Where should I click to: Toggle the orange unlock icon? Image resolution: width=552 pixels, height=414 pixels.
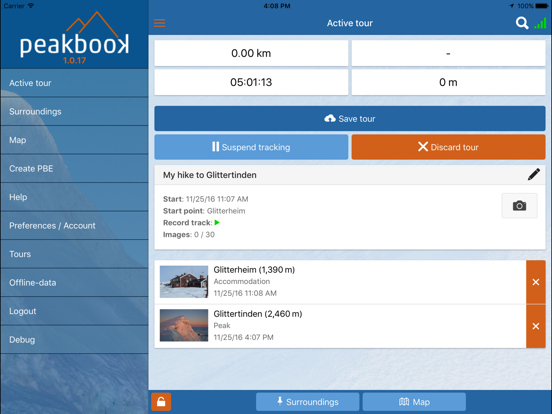click(161, 402)
